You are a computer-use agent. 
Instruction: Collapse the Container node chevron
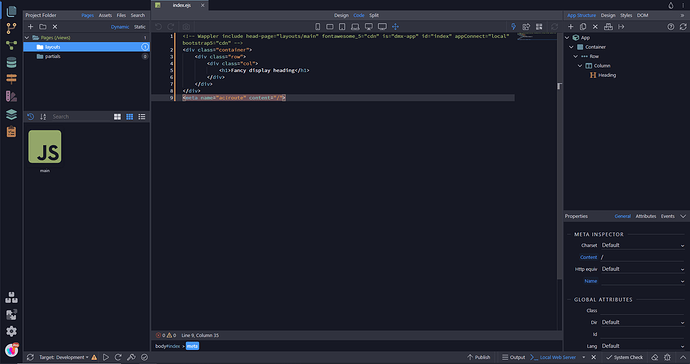(x=572, y=47)
